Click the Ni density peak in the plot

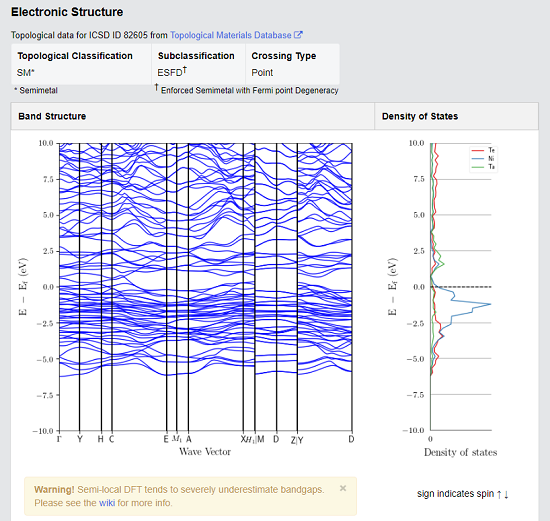tap(489, 304)
